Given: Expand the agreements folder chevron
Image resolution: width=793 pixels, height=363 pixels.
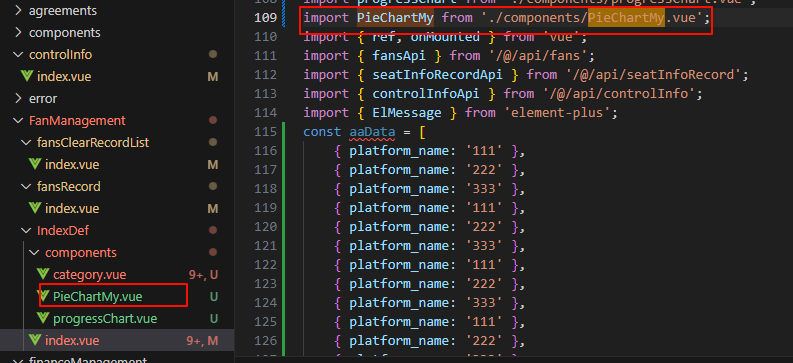Looking at the screenshot, I should (x=19, y=11).
